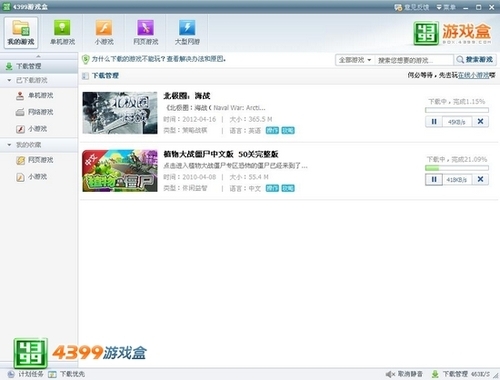Click the 搜索游戏 search button
This screenshot has height=380, width=500.
pyautogui.click(x=475, y=60)
